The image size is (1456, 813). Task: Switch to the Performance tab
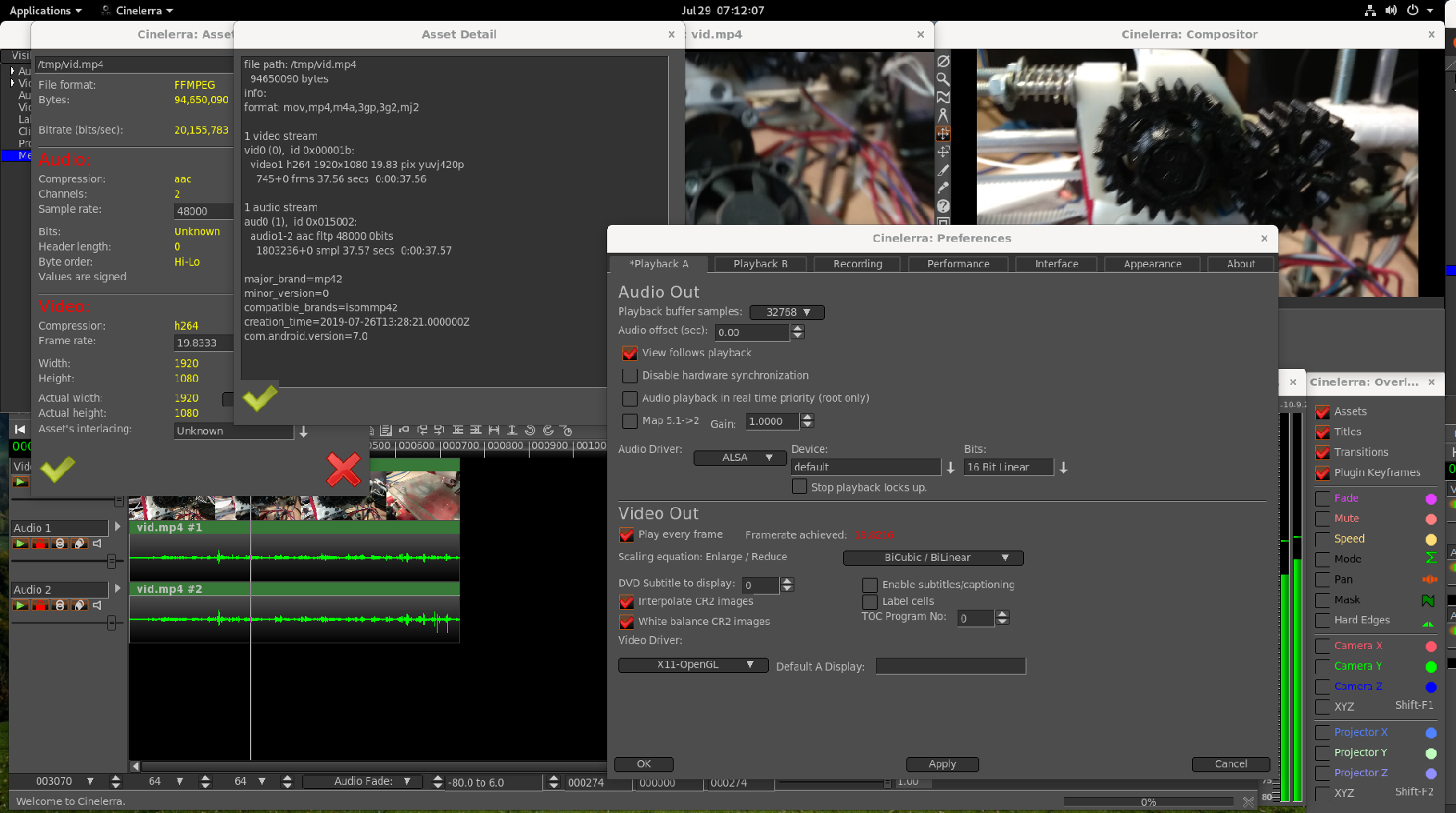958,264
